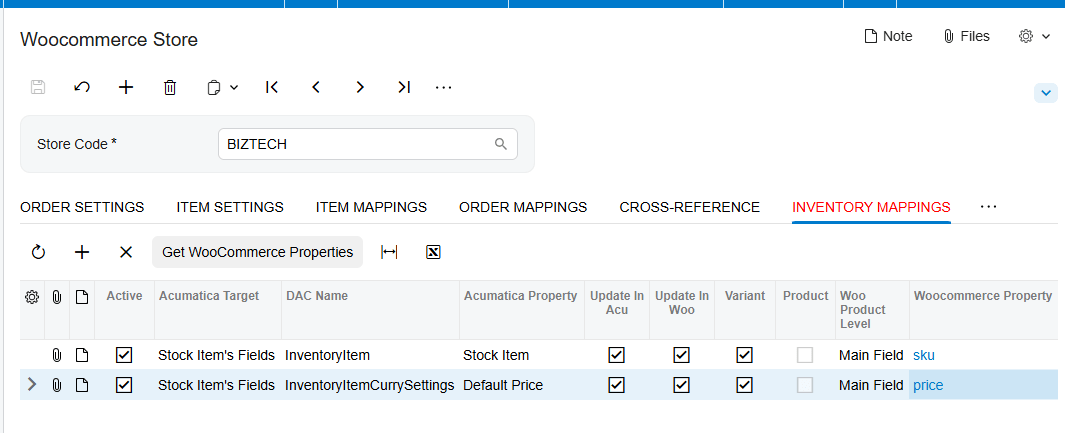The image size is (1065, 433).
Task: Add a new store record
Action: (126, 87)
